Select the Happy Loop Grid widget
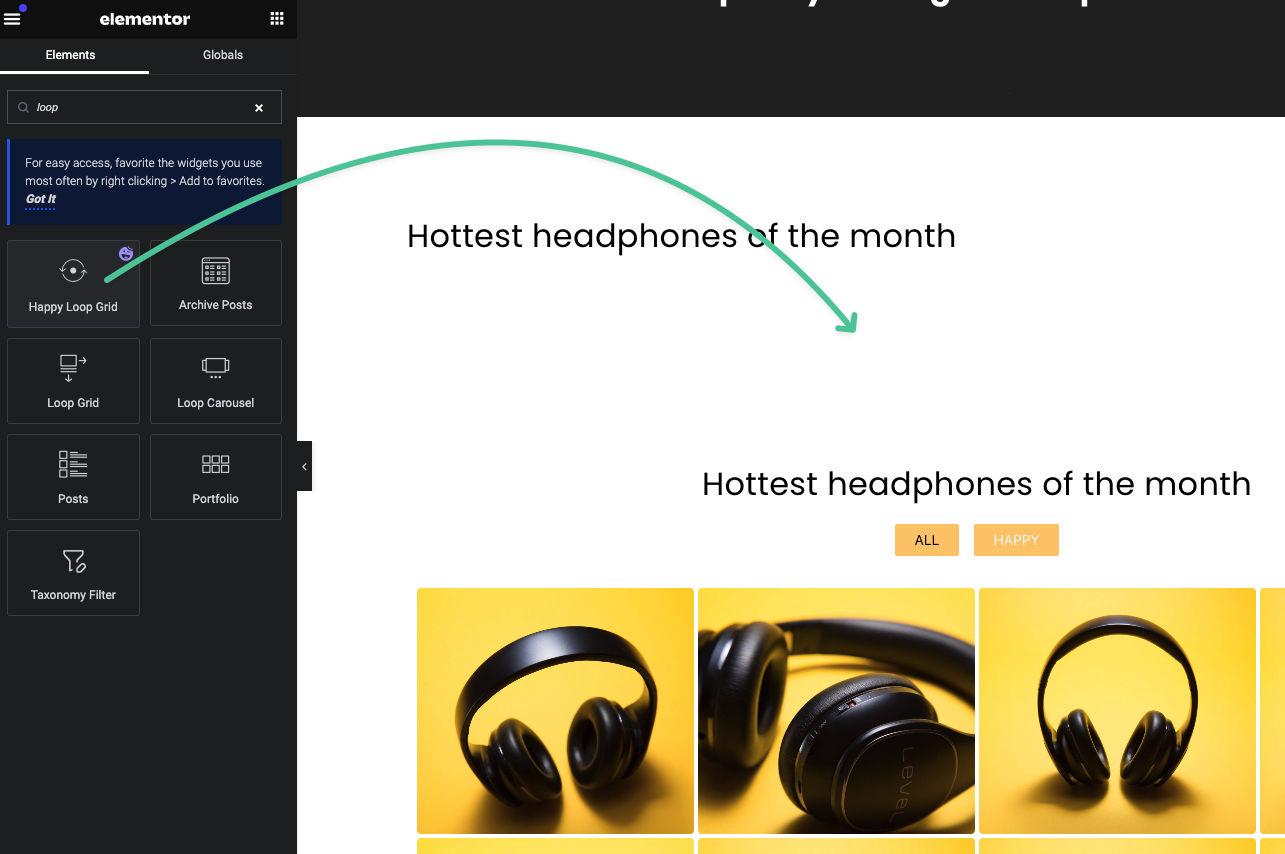The width and height of the screenshot is (1285, 854). tap(73, 283)
